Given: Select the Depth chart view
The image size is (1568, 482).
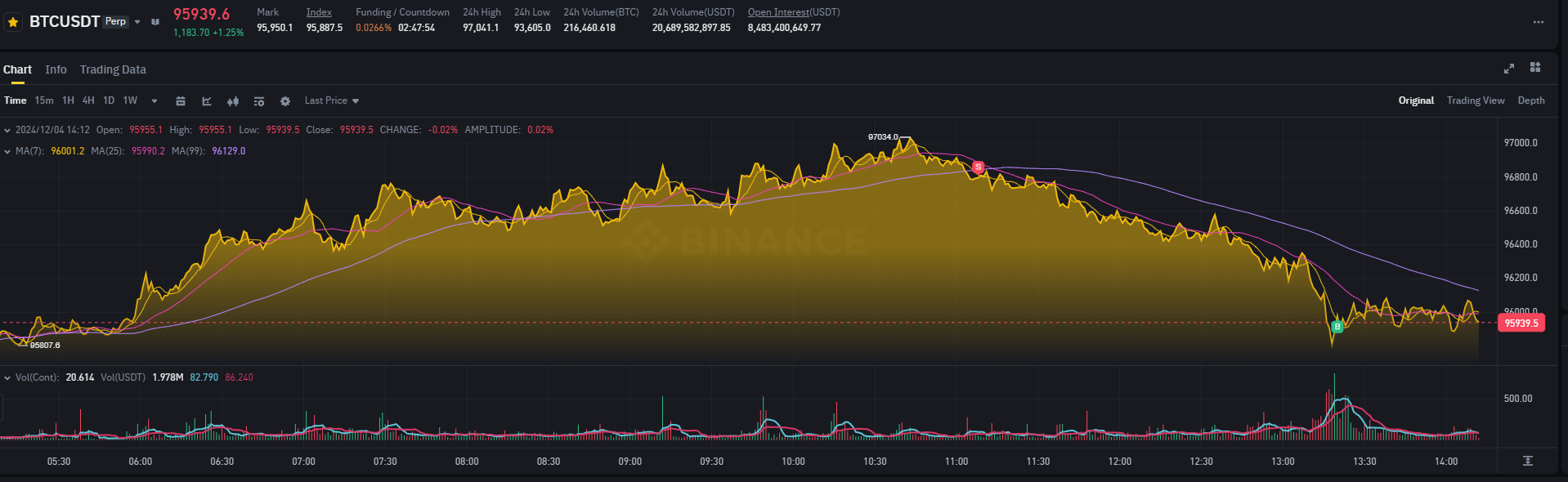Looking at the screenshot, I should [1530, 100].
